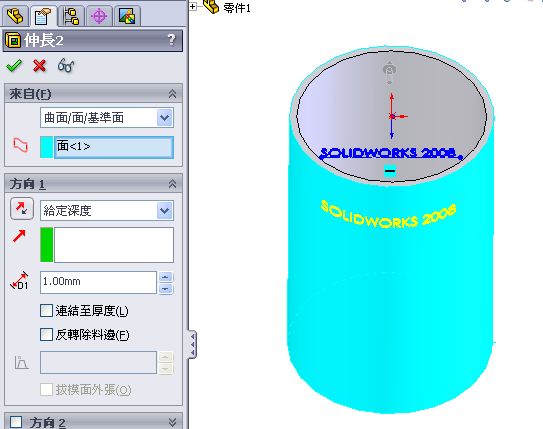Open the 曲面/面/基準面 start condition dropdown

[165, 118]
